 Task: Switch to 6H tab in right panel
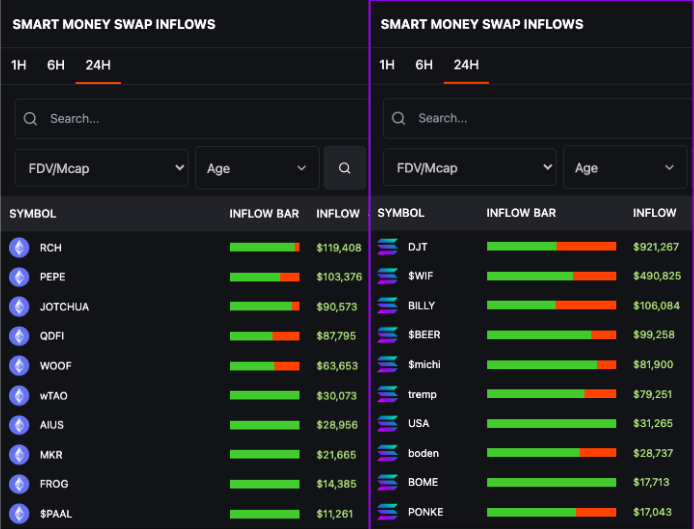point(424,65)
